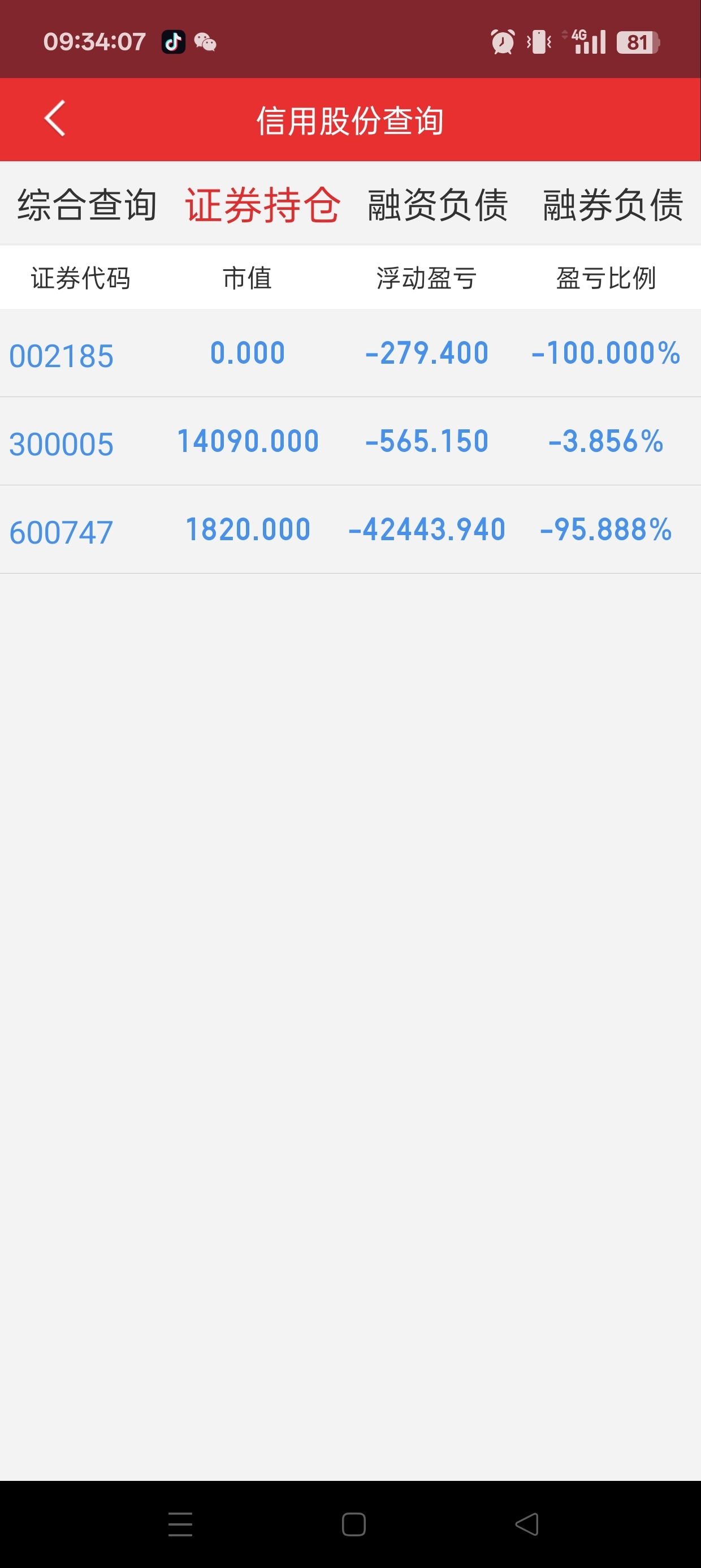Tap the battery level indicator
The height and width of the screenshot is (1568, 701).
coord(637,42)
